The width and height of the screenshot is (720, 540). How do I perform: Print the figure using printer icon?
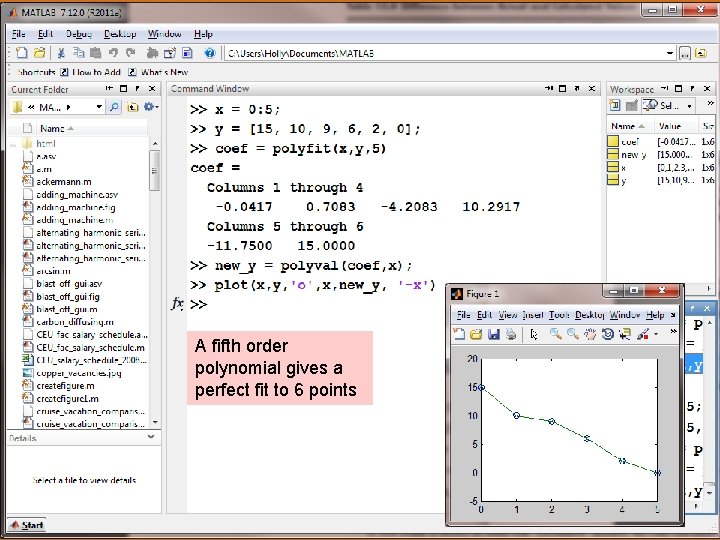511,334
